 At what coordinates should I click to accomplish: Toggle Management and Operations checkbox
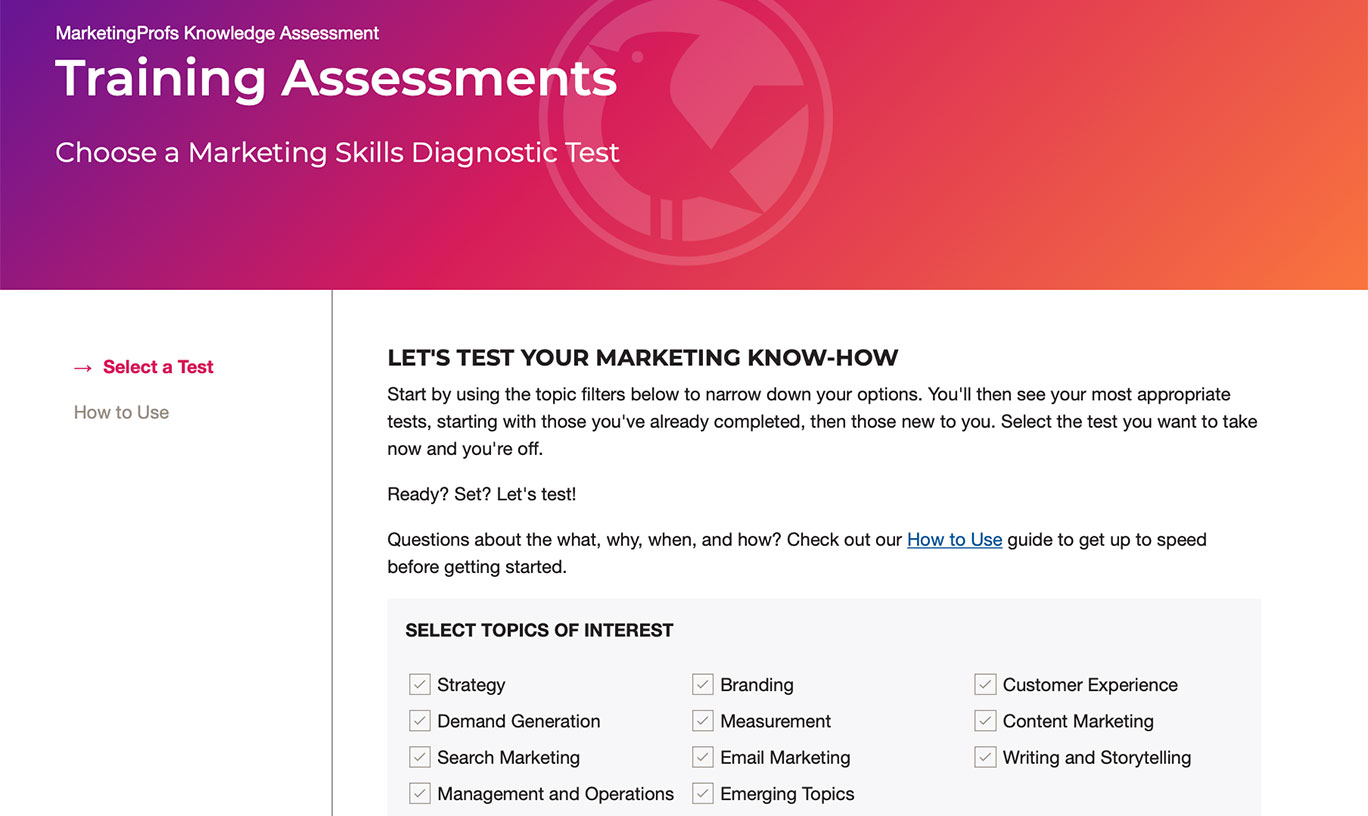tap(419, 794)
